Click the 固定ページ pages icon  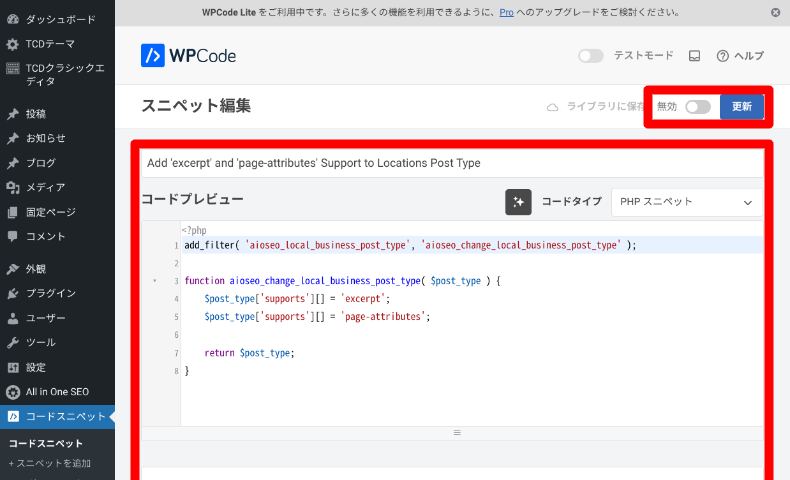[x=13, y=212]
